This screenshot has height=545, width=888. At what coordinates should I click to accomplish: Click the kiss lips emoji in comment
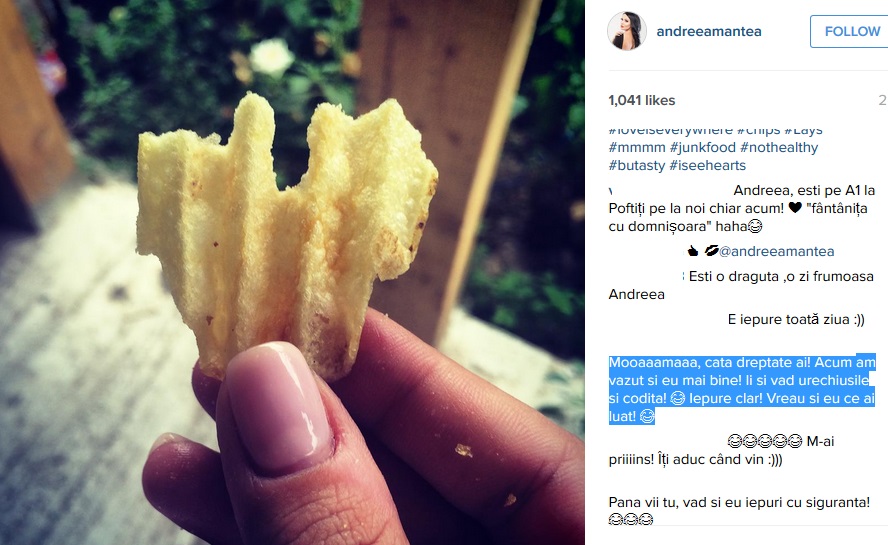[x=711, y=250]
